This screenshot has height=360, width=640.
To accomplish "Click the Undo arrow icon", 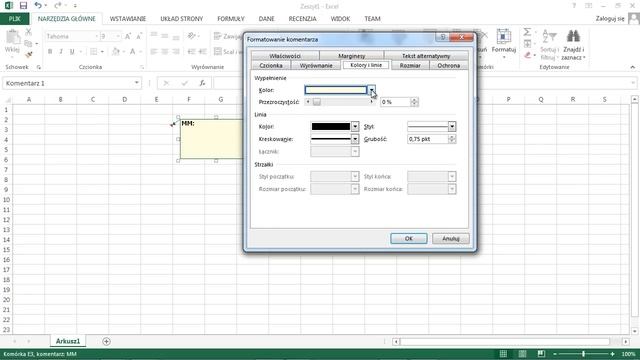I will [38, 5].
